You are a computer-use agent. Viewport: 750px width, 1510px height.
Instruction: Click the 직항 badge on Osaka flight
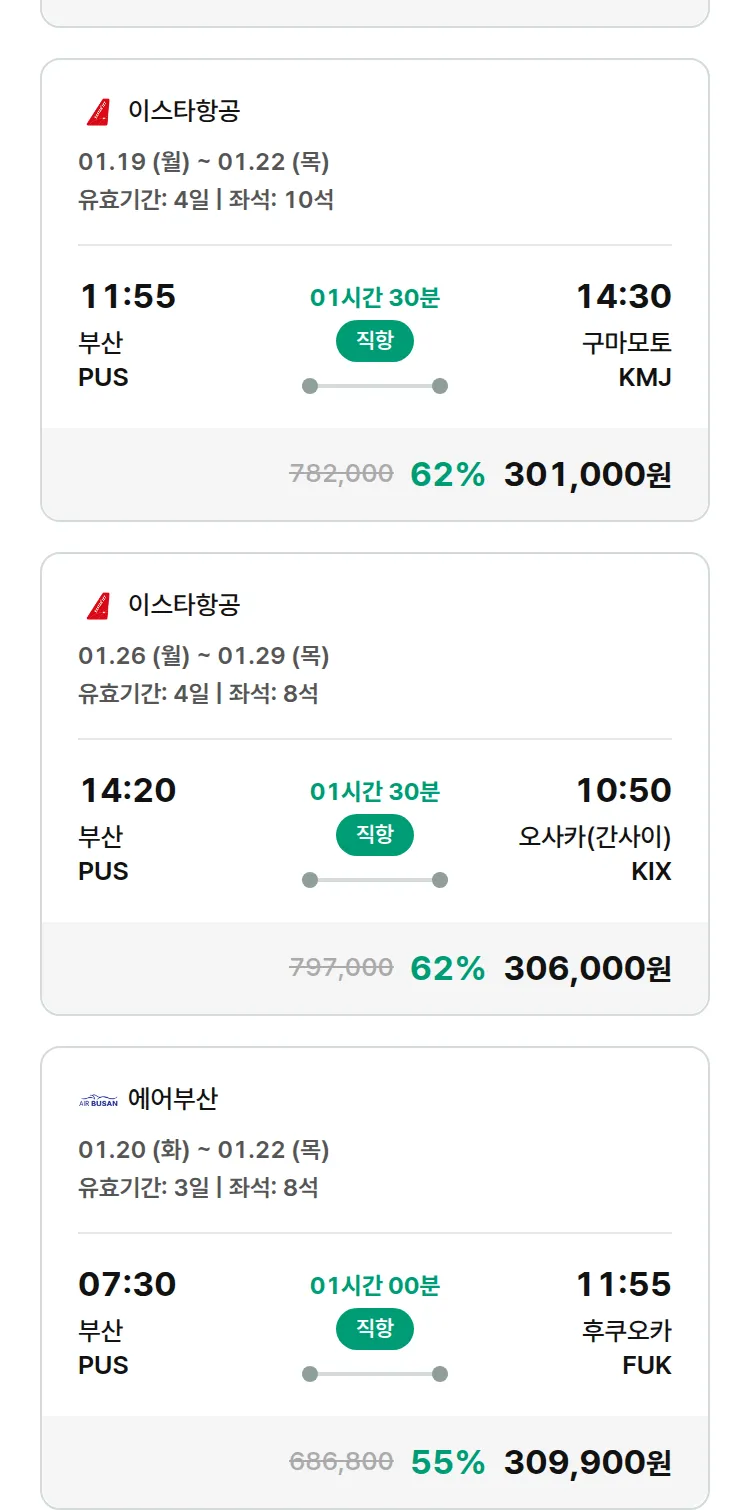coord(375,835)
